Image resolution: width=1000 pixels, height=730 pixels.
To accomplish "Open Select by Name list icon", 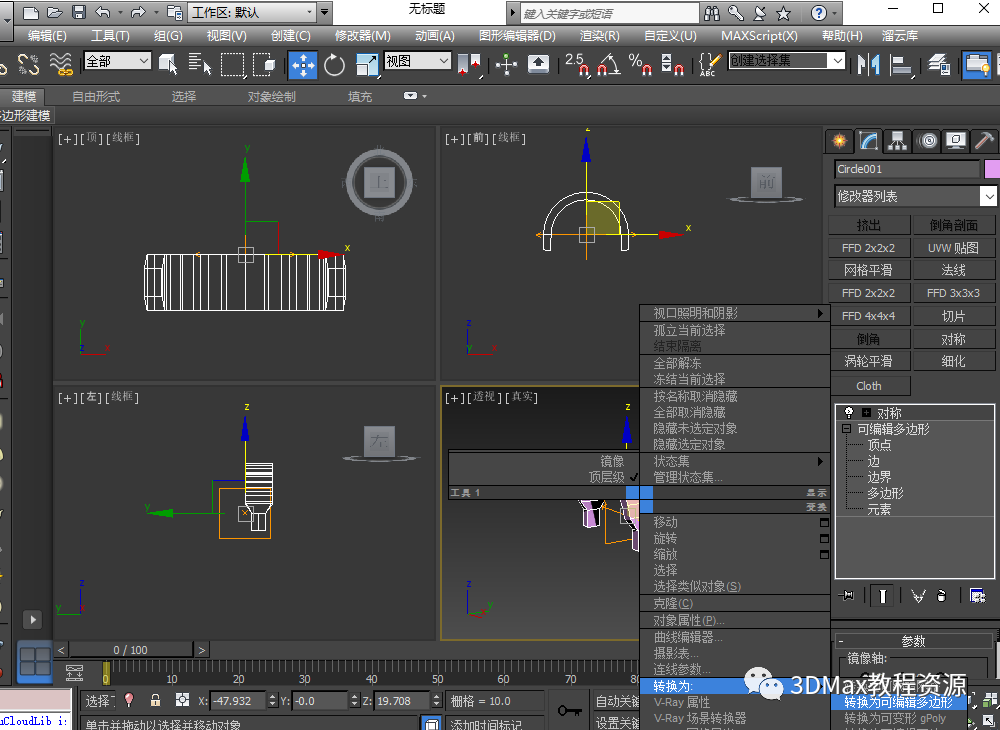I will tap(200, 64).
